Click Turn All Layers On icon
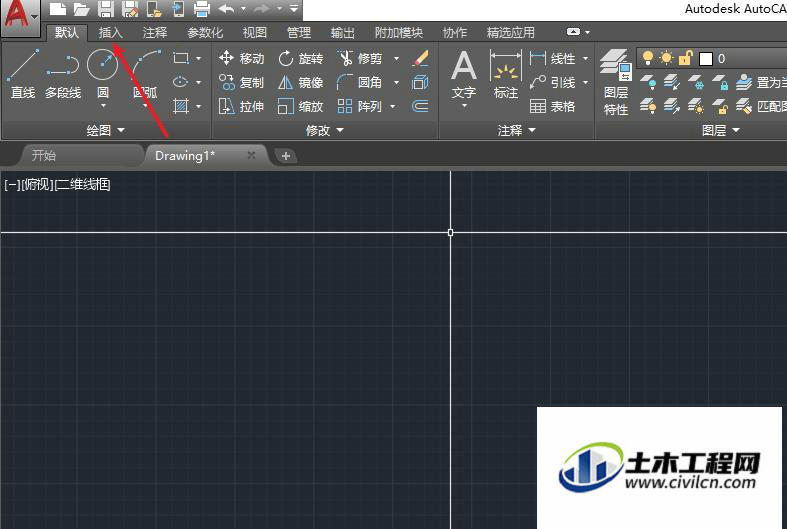The width and height of the screenshot is (787, 529). point(648,106)
